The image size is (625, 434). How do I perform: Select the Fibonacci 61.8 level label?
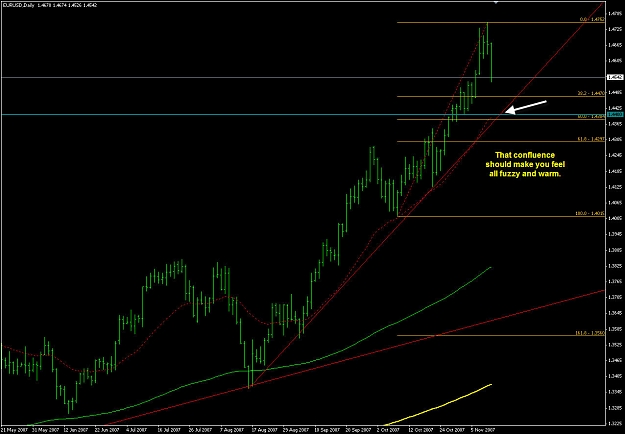click(592, 139)
